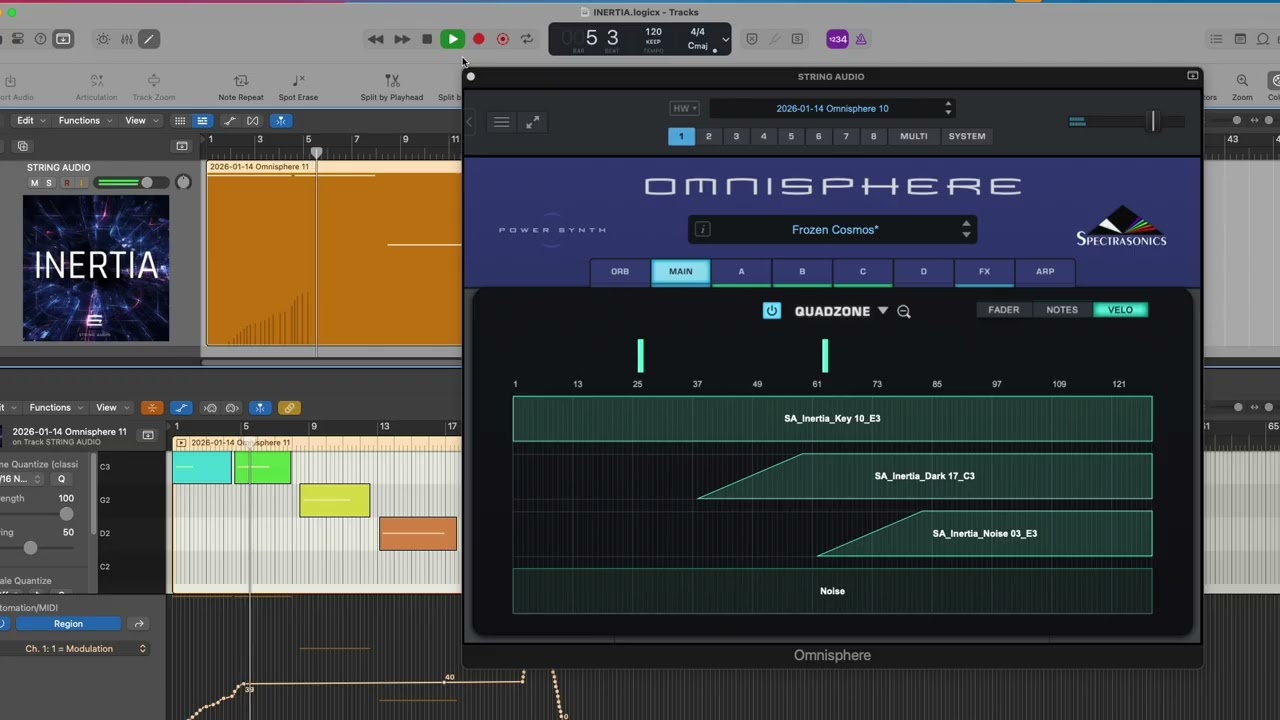Open Smart Controls via the dial icon
The width and height of the screenshot is (1280, 720).
103,39
